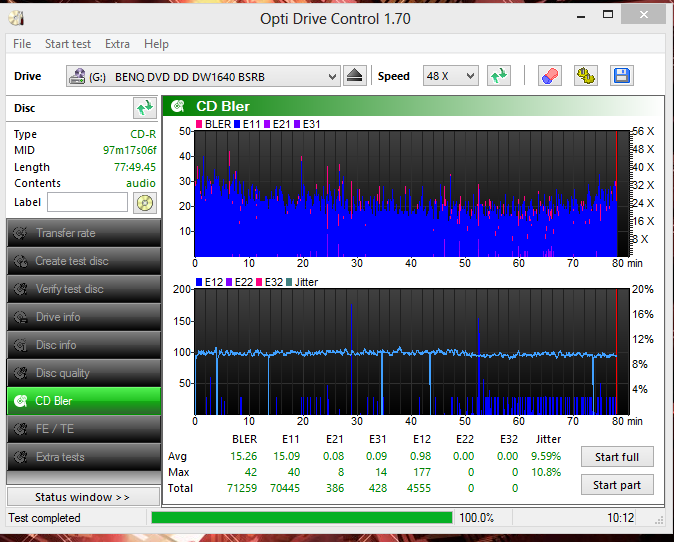Click the CD Bler header disc icon

[x=178, y=106]
